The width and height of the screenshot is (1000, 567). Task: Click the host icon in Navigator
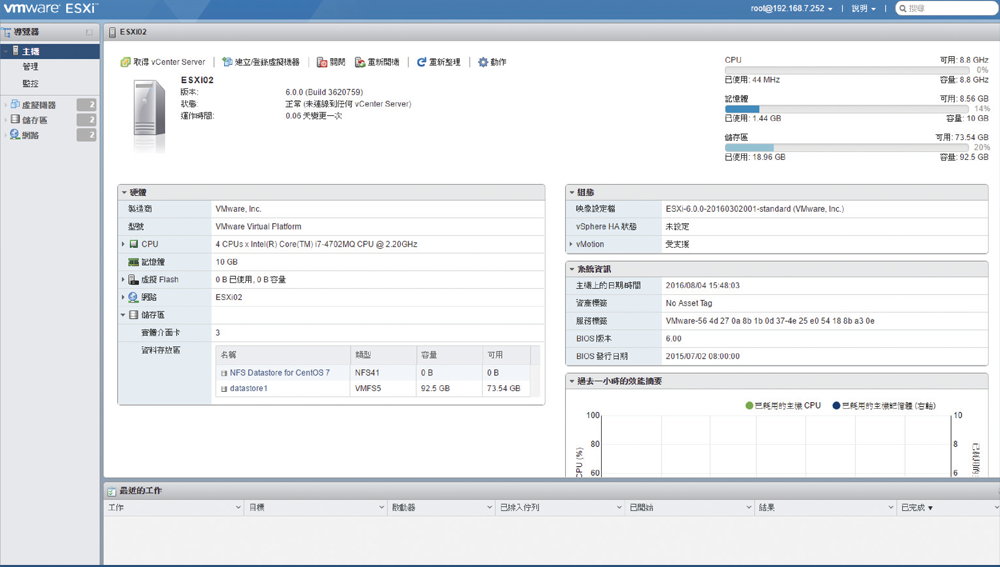pyautogui.click(x=16, y=50)
